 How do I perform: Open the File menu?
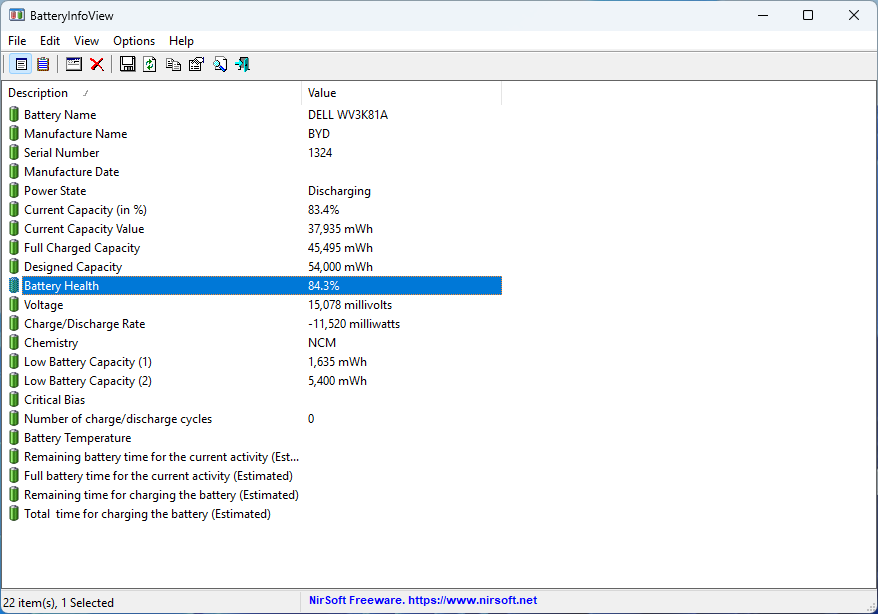[17, 41]
